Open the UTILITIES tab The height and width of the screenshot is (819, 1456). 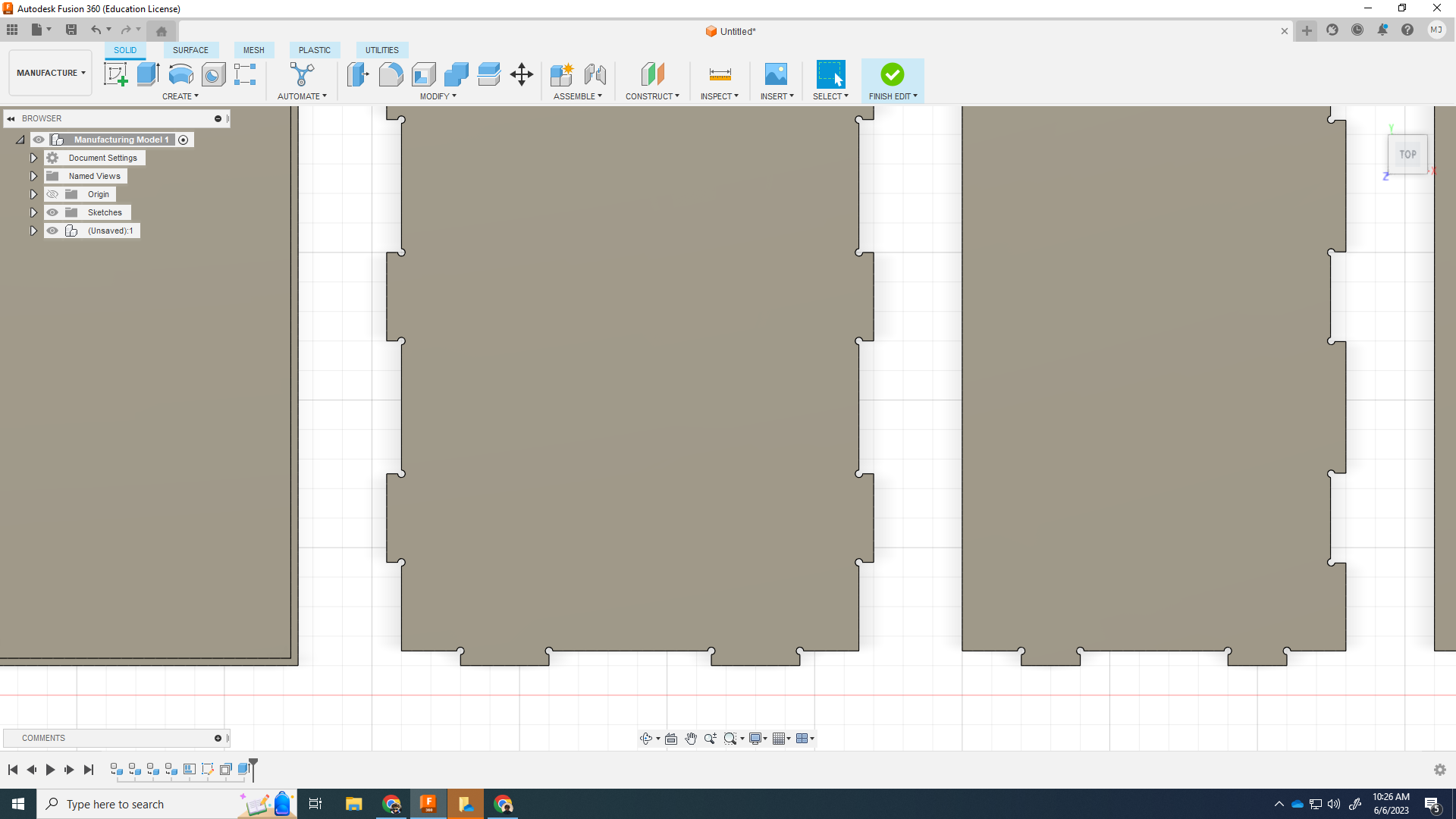(x=381, y=50)
